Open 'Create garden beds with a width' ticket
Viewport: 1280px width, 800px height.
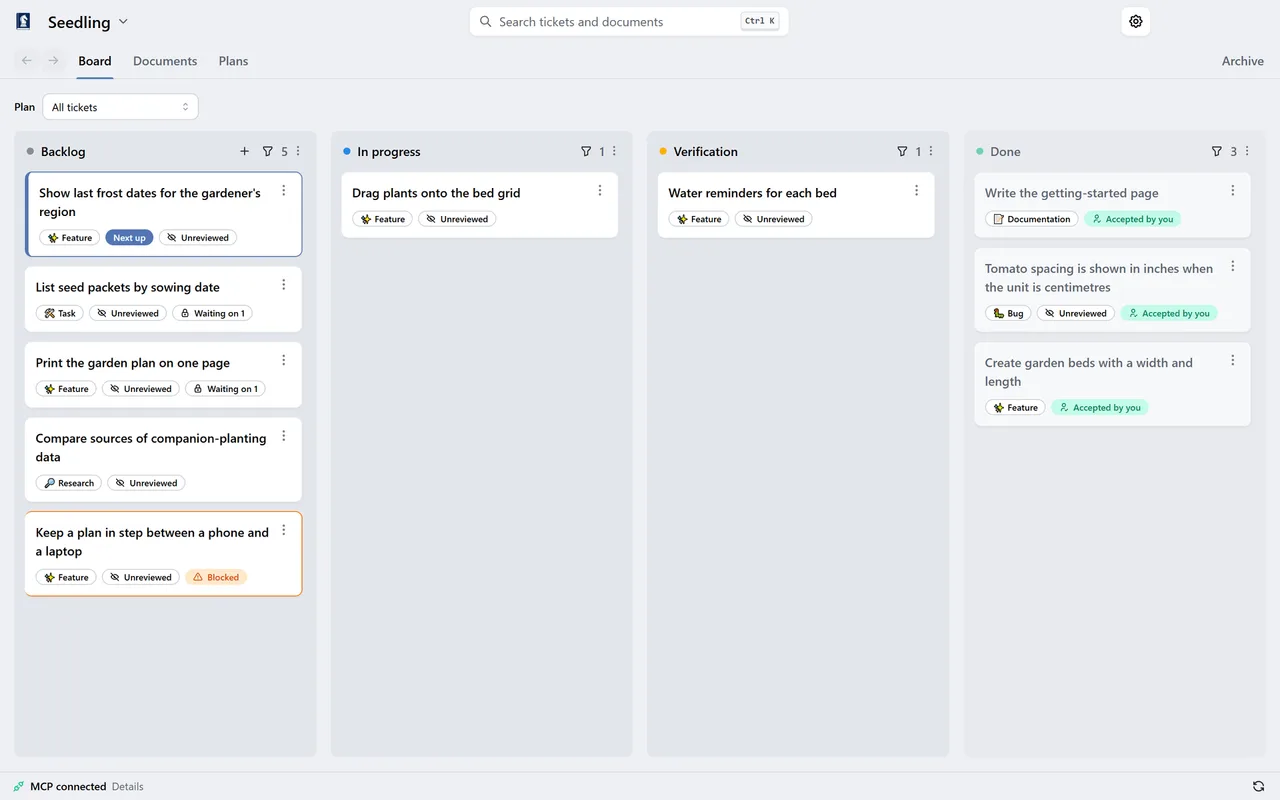click(1089, 372)
